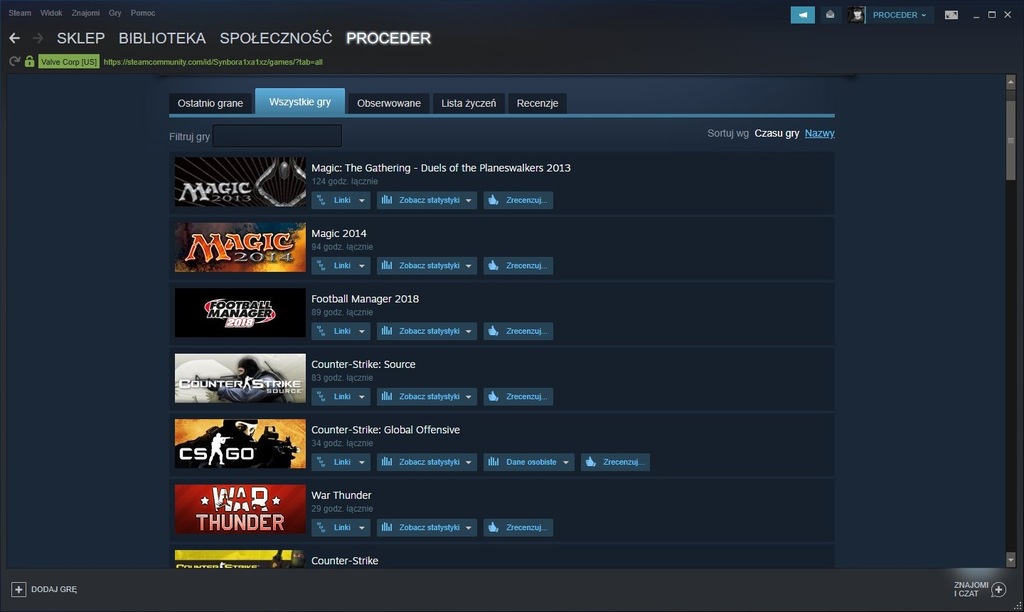The width and height of the screenshot is (1024, 612).
Task: Reload the page with refresh icon
Action: [x=14, y=61]
